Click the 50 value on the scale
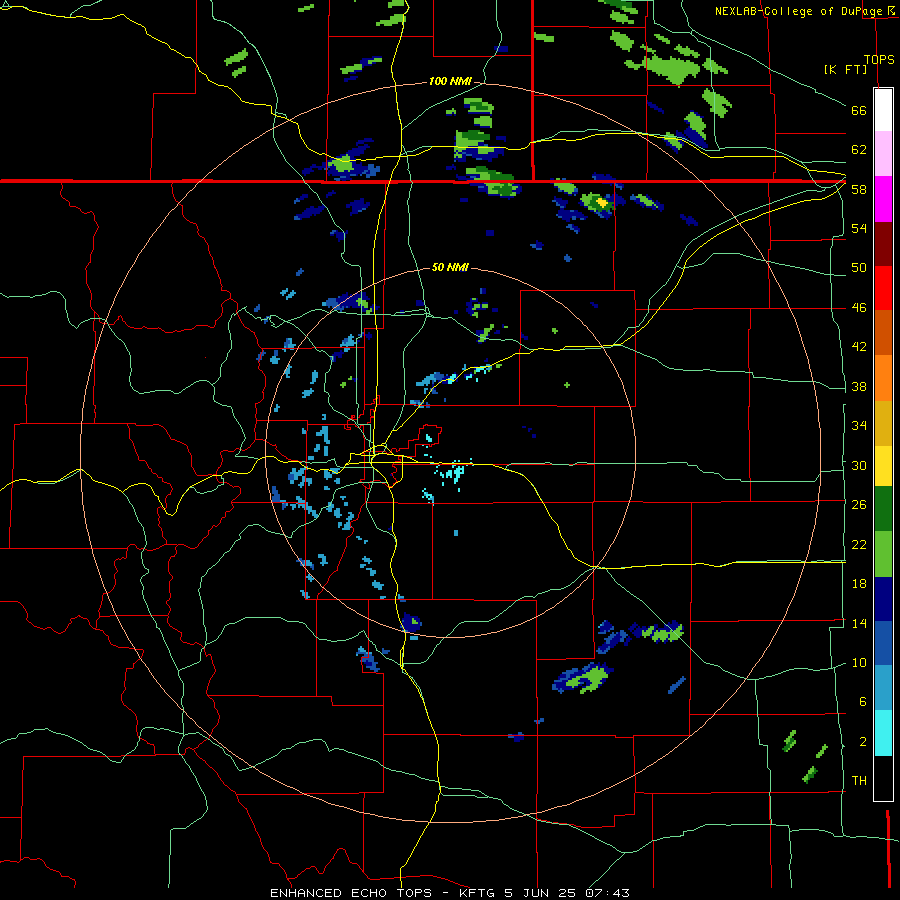Screen dimensions: 900x900 (x=859, y=268)
